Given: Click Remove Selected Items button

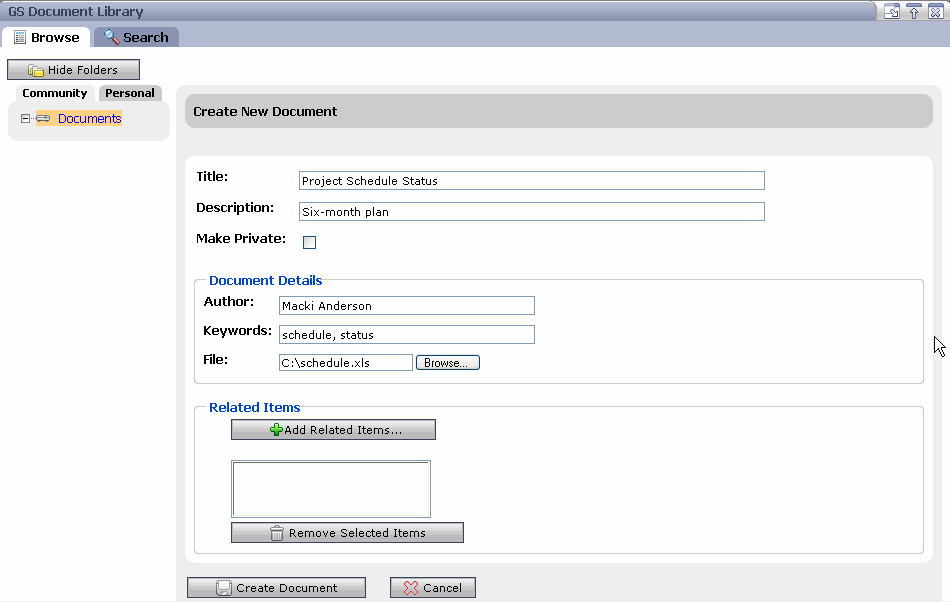Looking at the screenshot, I should (x=347, y=532).
